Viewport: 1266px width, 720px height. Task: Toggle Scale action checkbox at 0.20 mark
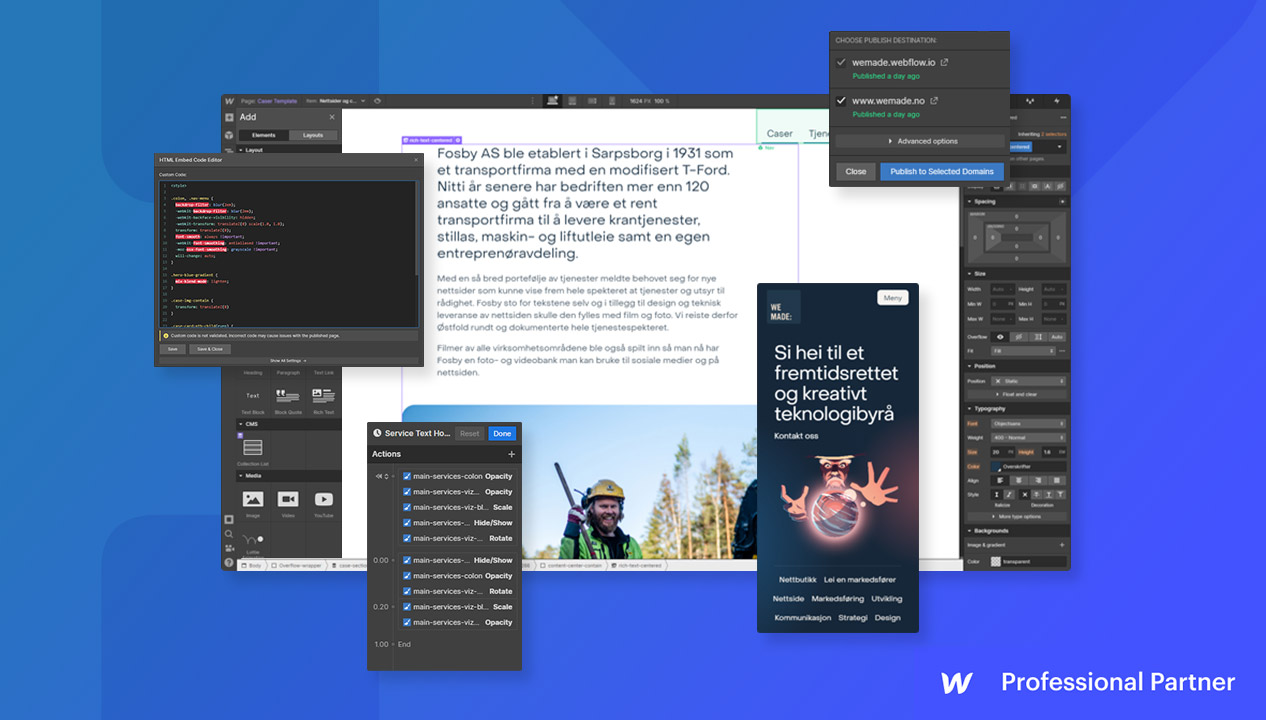(407, 607)
